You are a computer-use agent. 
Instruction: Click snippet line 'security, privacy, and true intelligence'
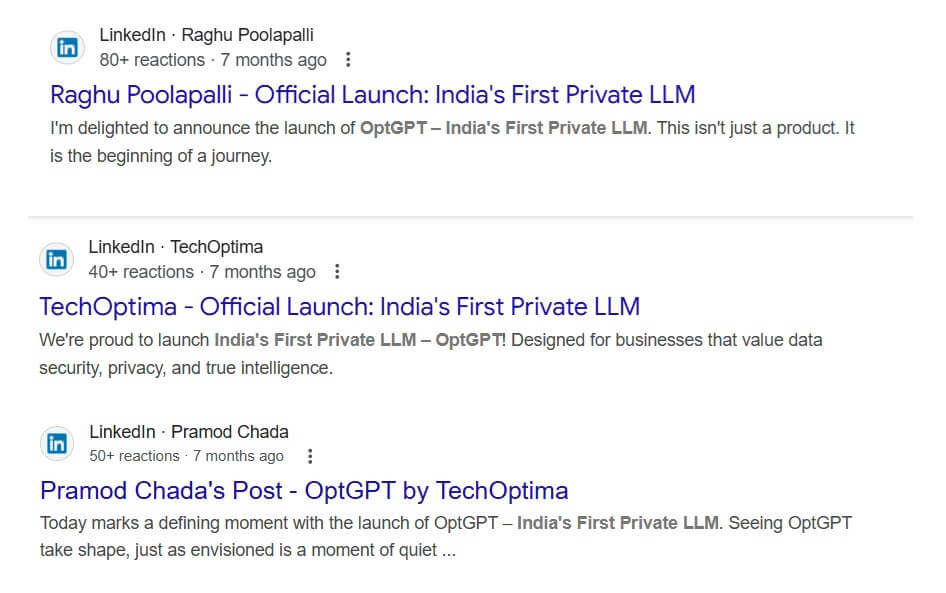click(x=185, y=368)
